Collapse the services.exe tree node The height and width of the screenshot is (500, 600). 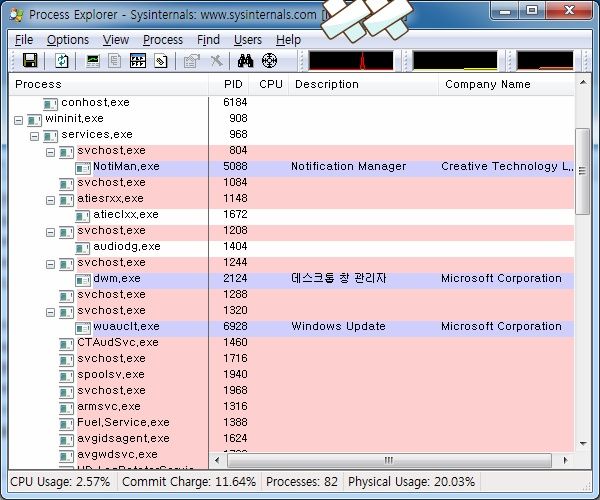34,136
